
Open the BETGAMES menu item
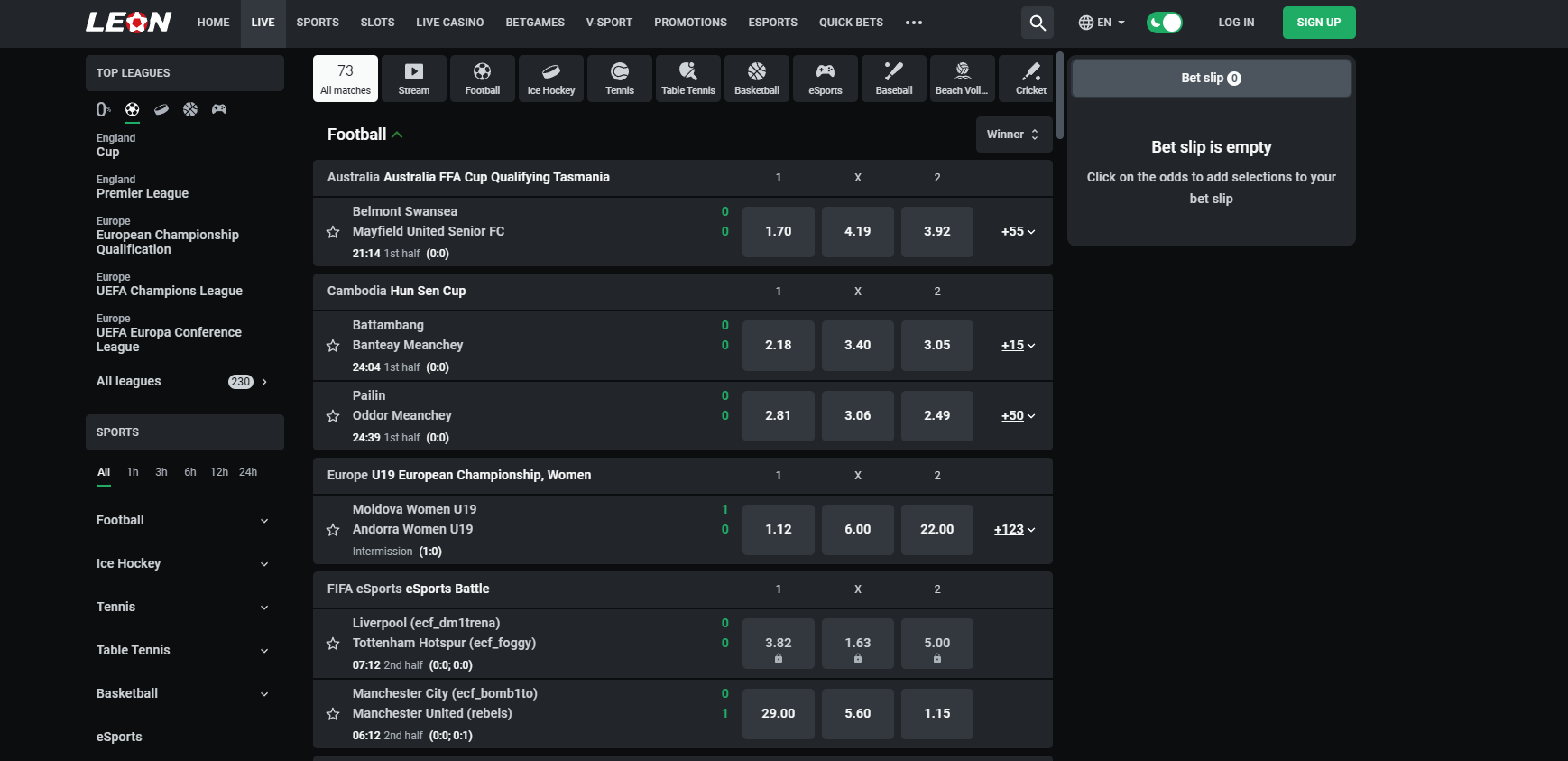[x=535, y=23]
